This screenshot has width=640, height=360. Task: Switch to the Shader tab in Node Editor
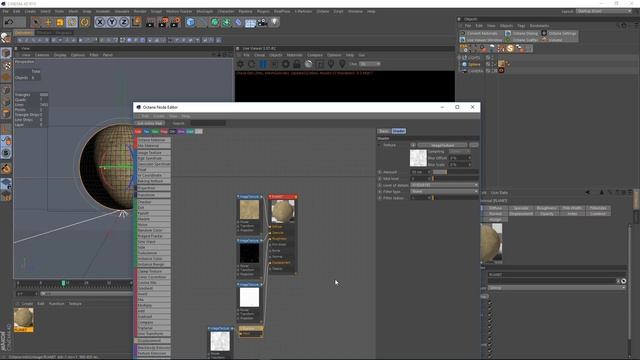(x=398, y=131)
